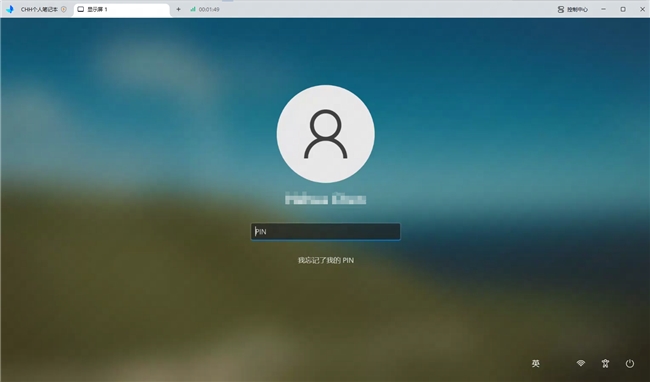Click the 00:01:49 session timer
Viewport: 650px width, 382px height.
coord(209,9)
